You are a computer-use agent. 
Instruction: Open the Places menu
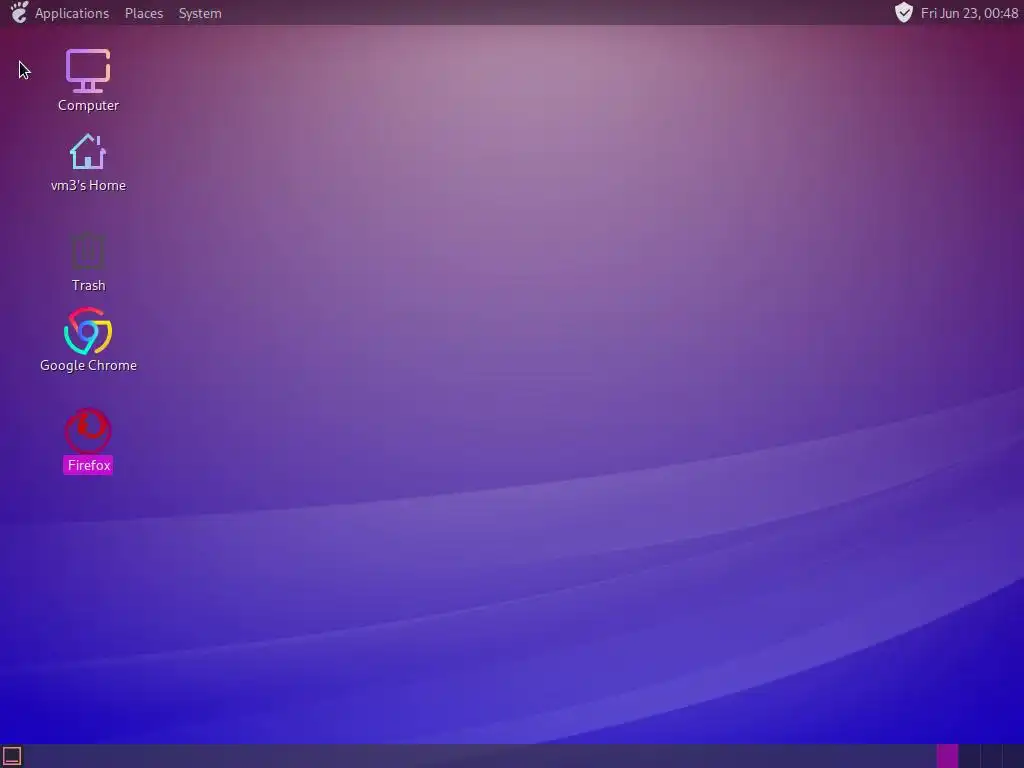pos(144,13)
